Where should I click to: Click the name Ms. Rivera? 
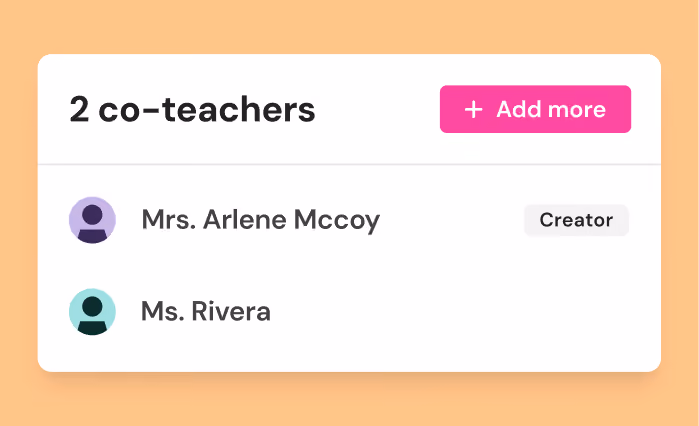click(x=206, y=311)
